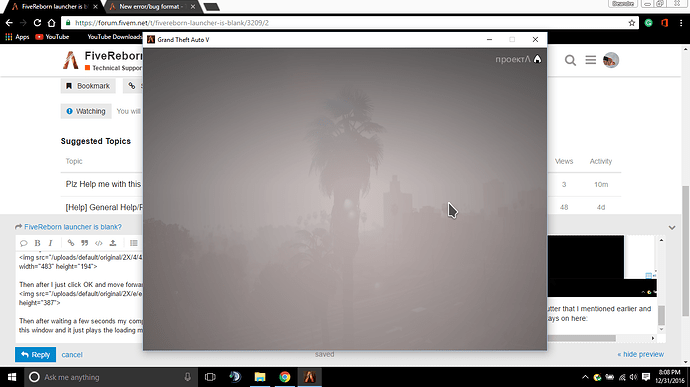The height and width of the screenshot is (387, 690).
Task: Click user avatar in forum header
Action: 611,60
